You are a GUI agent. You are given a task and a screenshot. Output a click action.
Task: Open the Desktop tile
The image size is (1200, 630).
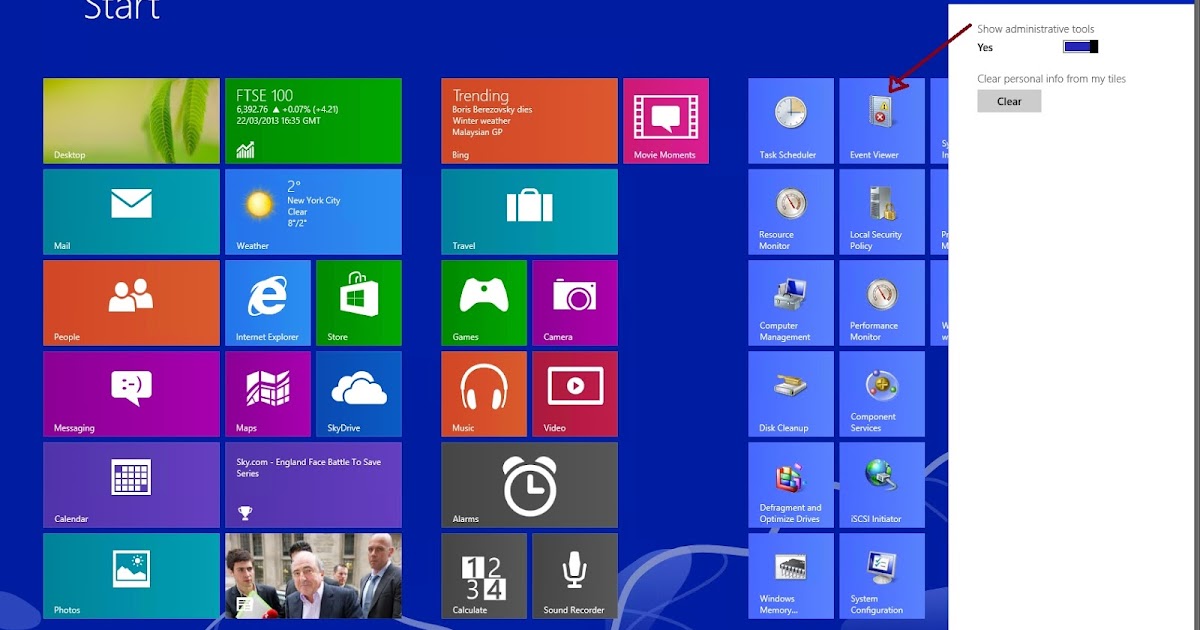(x=131, y=121)
